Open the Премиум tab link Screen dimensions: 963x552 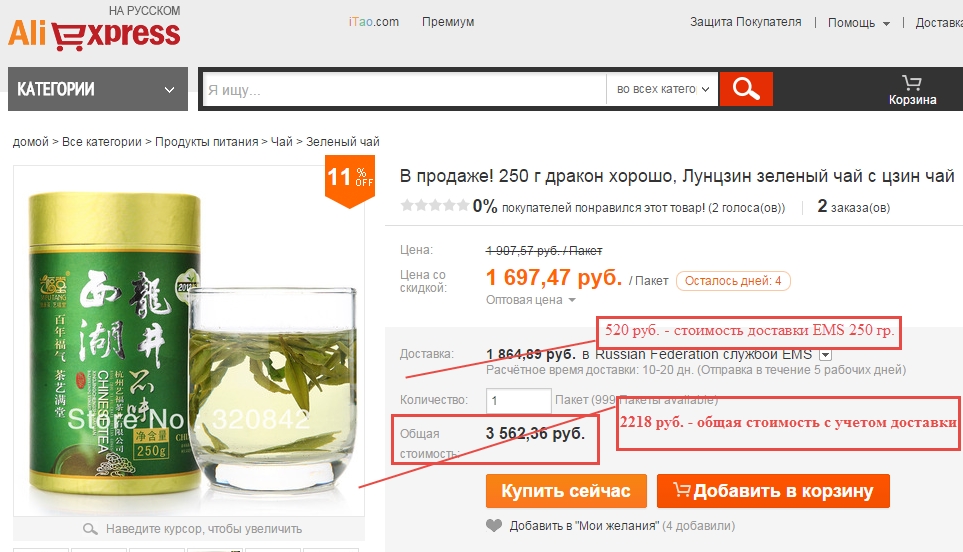pos(448,22)
